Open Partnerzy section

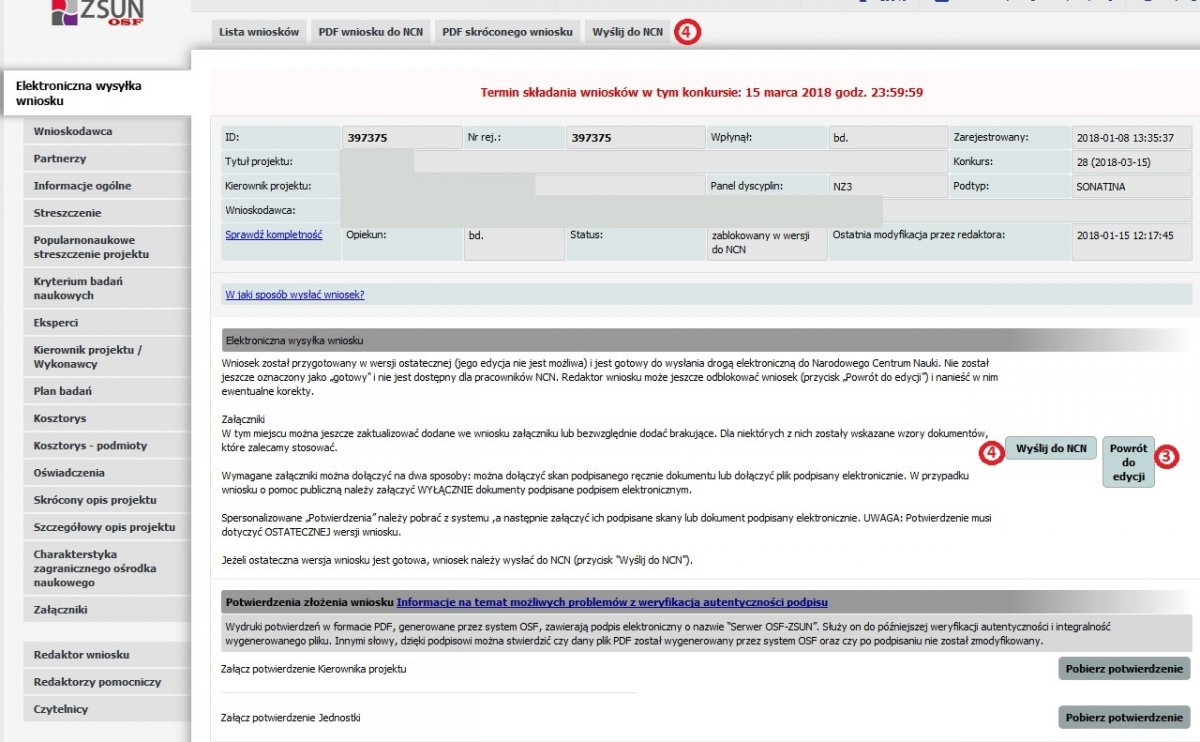[106, 158]
